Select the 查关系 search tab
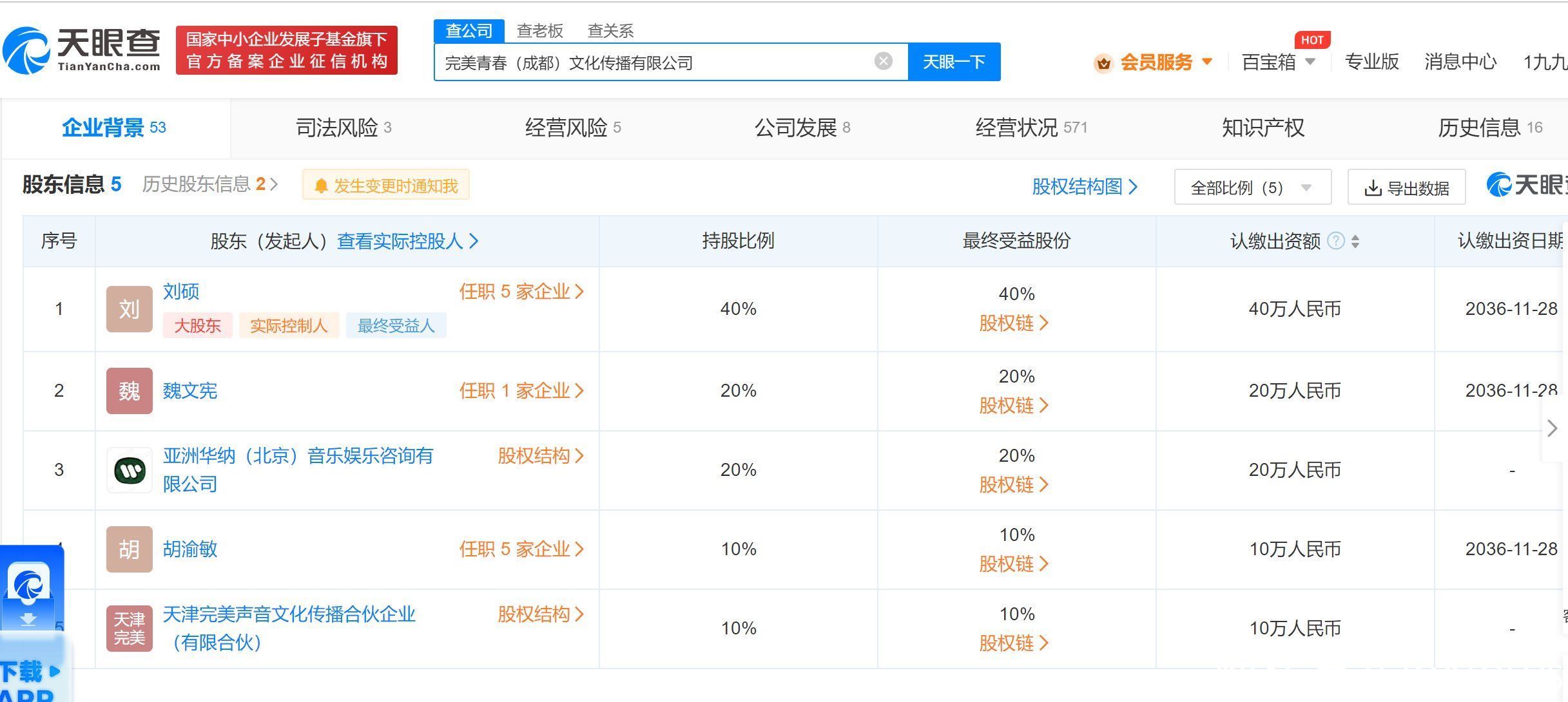Image resolution: width=1568 pixels, height=702 pixels. (x=611, y=30)
